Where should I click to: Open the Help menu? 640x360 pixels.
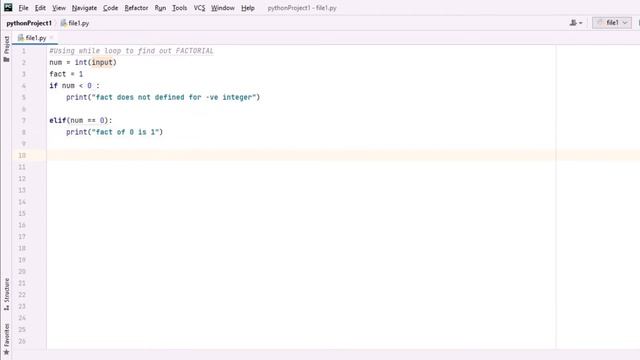pos(247,8)
